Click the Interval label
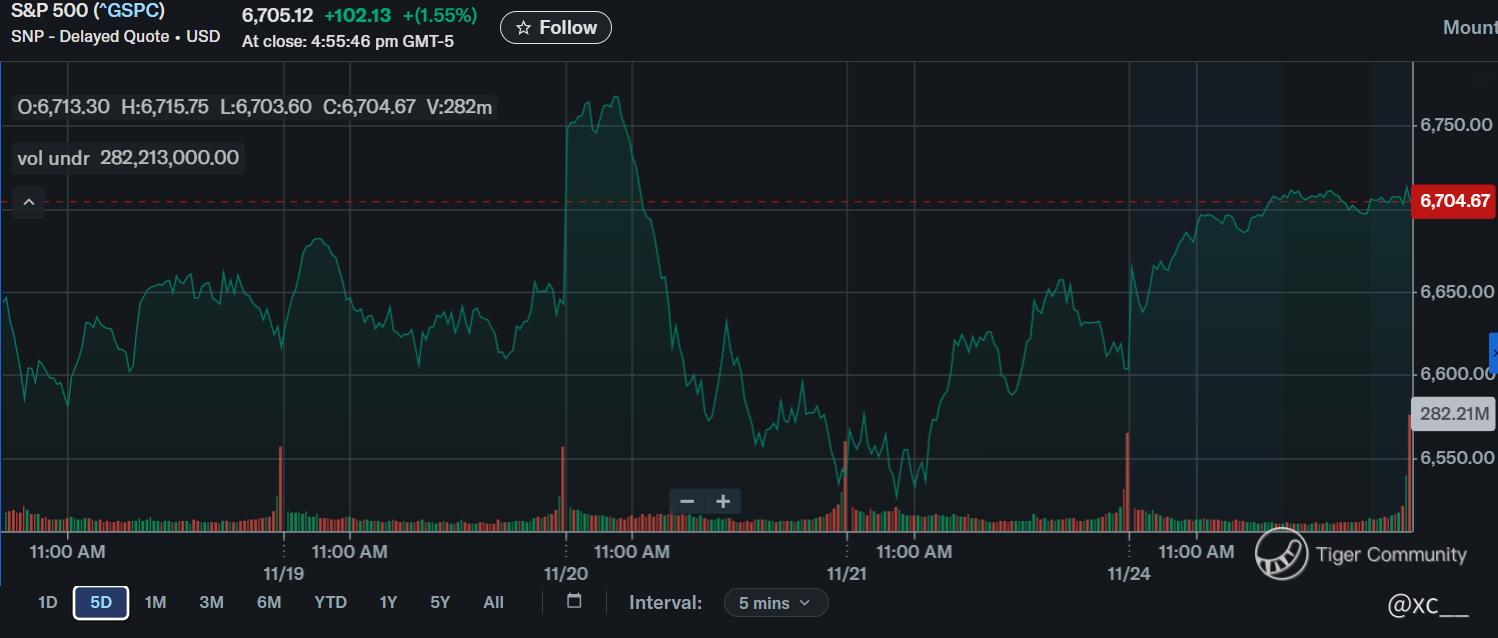Image resolution: width=1498 pixels, height=638 pixels. 665,603
